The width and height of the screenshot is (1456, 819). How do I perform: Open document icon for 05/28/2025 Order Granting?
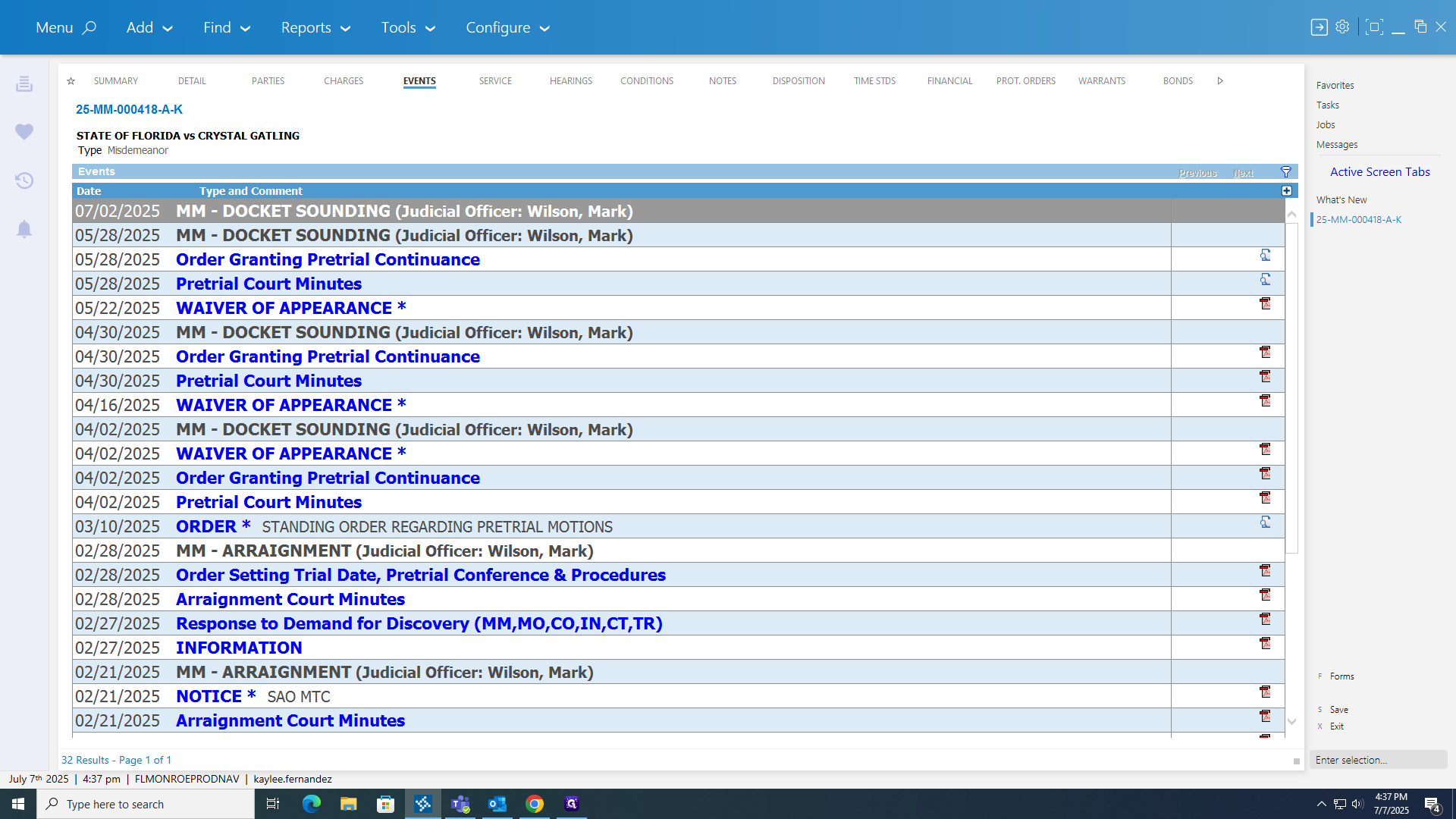[x=1265, y=256]
